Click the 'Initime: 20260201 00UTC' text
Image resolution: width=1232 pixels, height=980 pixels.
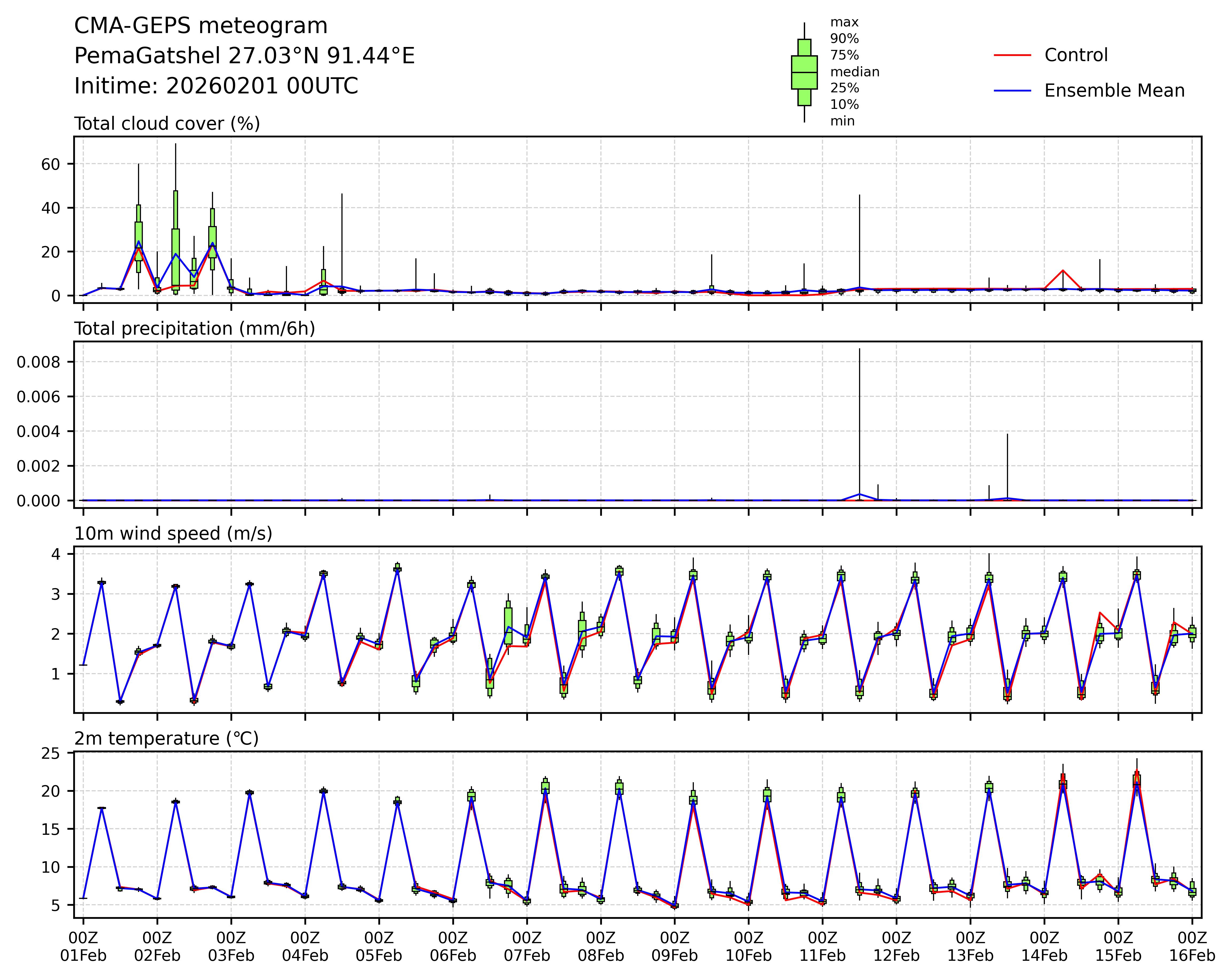point(216,86)
